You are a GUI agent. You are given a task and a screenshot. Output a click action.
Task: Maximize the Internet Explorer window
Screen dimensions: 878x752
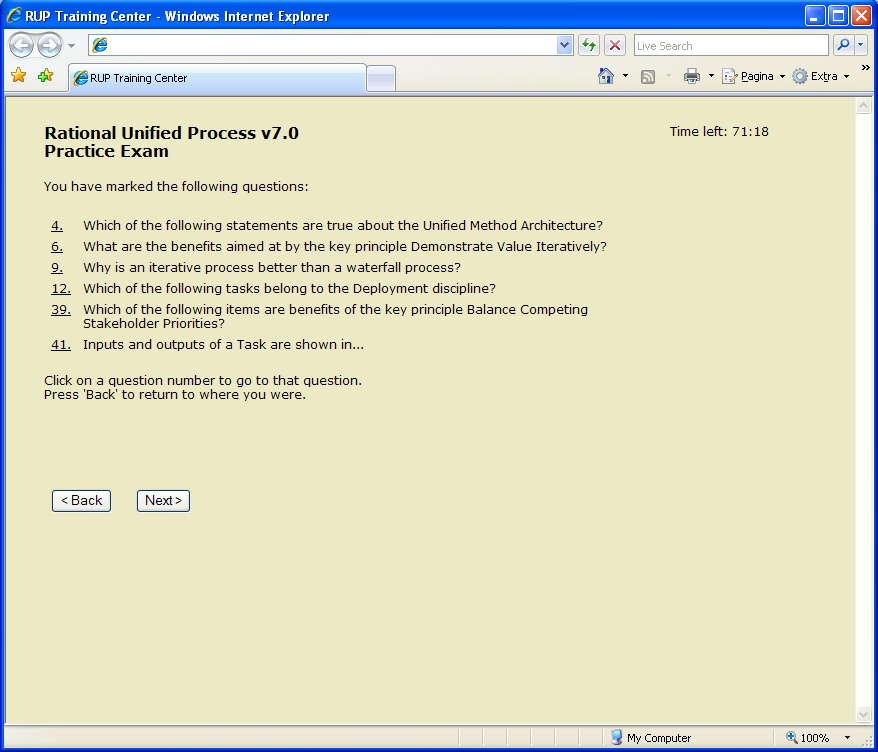[x=838, y=16]
